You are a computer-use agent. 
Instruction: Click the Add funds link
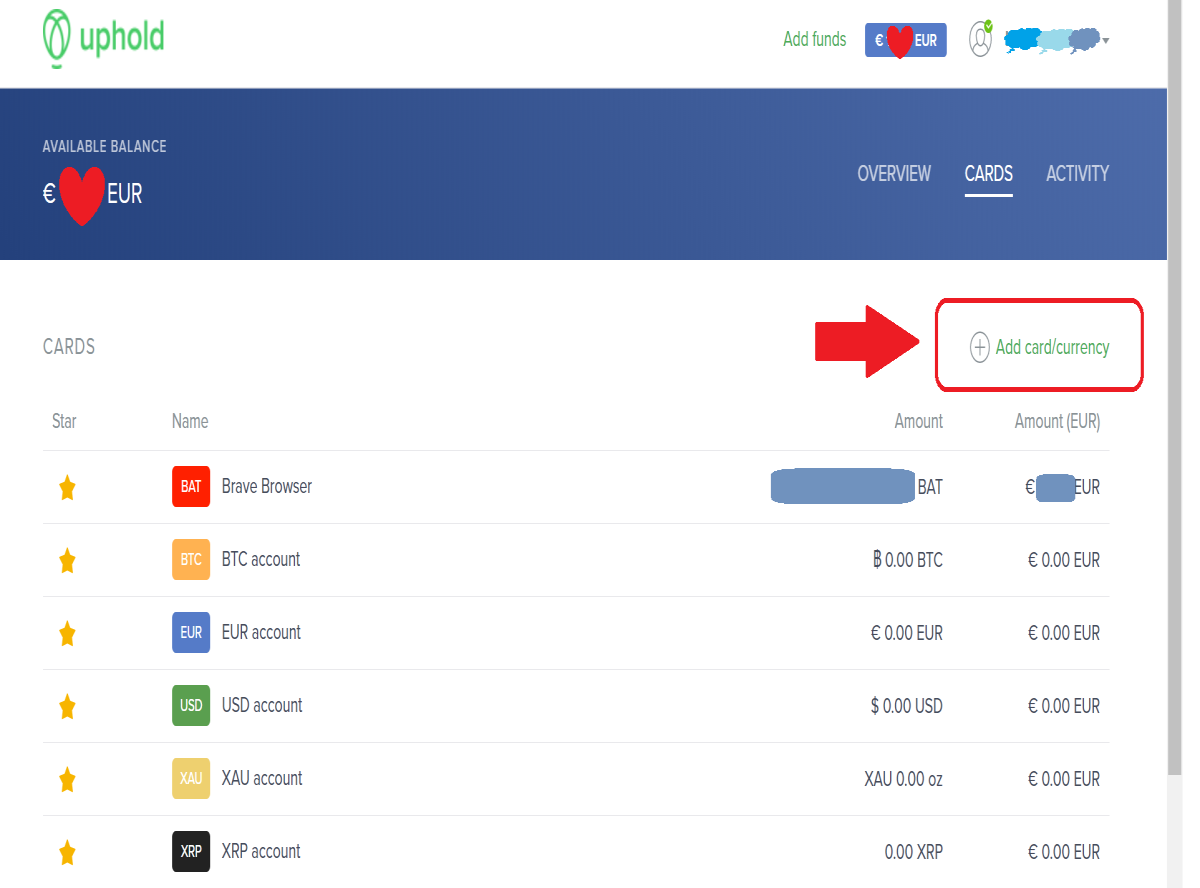pos(814,40)
